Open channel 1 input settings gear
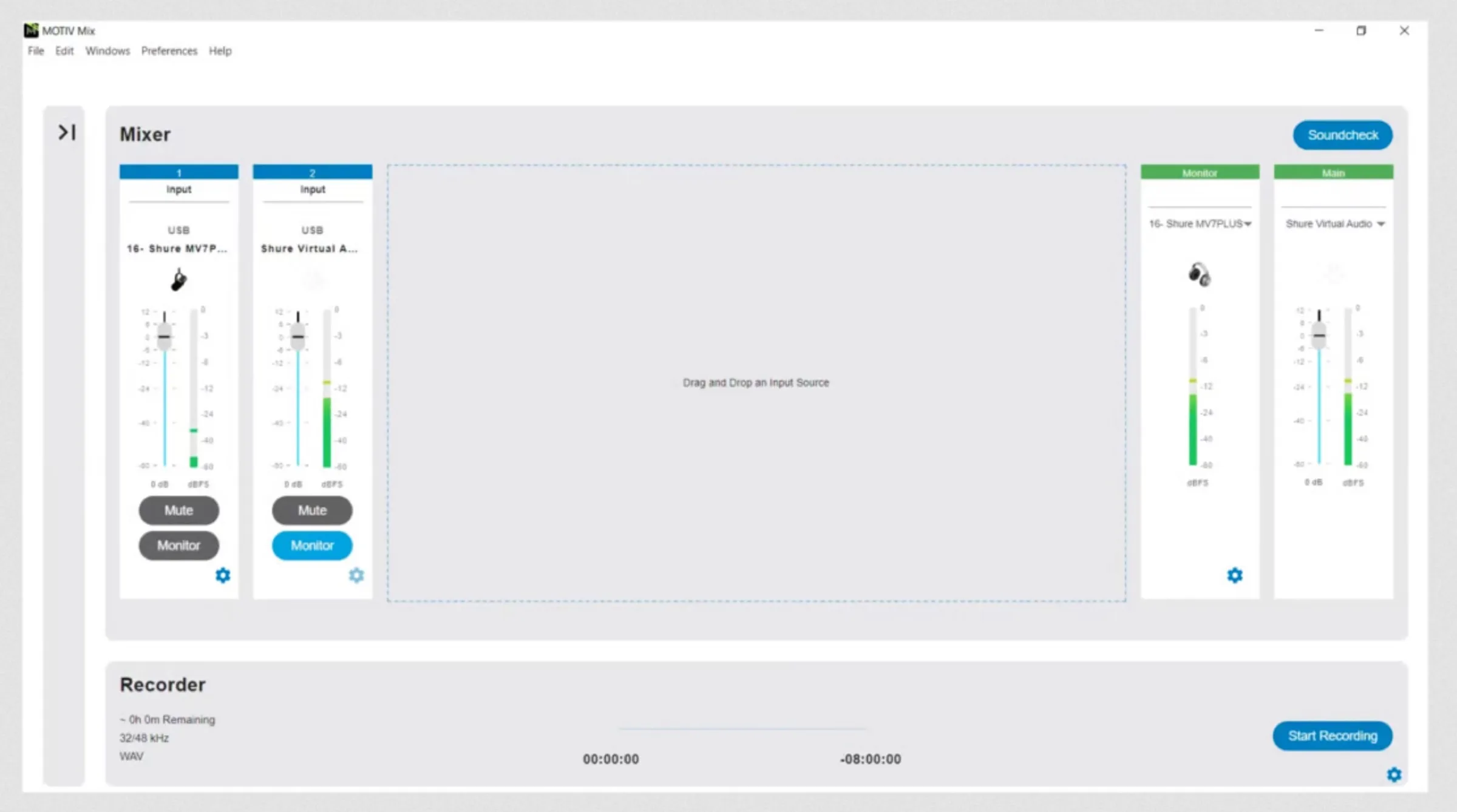Viewport: 1457px width, 812px height. pos(223,575)
